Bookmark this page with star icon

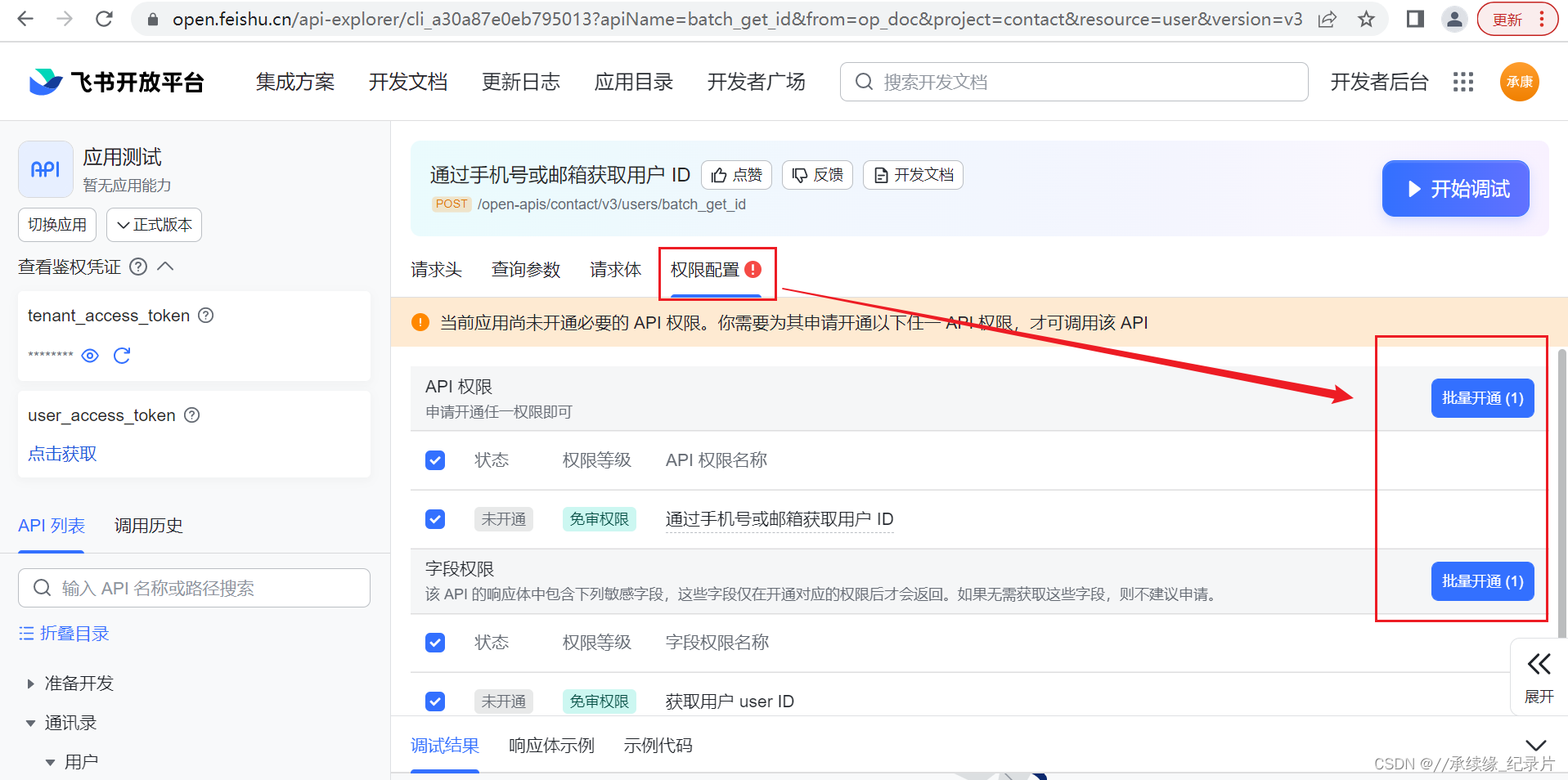click(1366, 19)
